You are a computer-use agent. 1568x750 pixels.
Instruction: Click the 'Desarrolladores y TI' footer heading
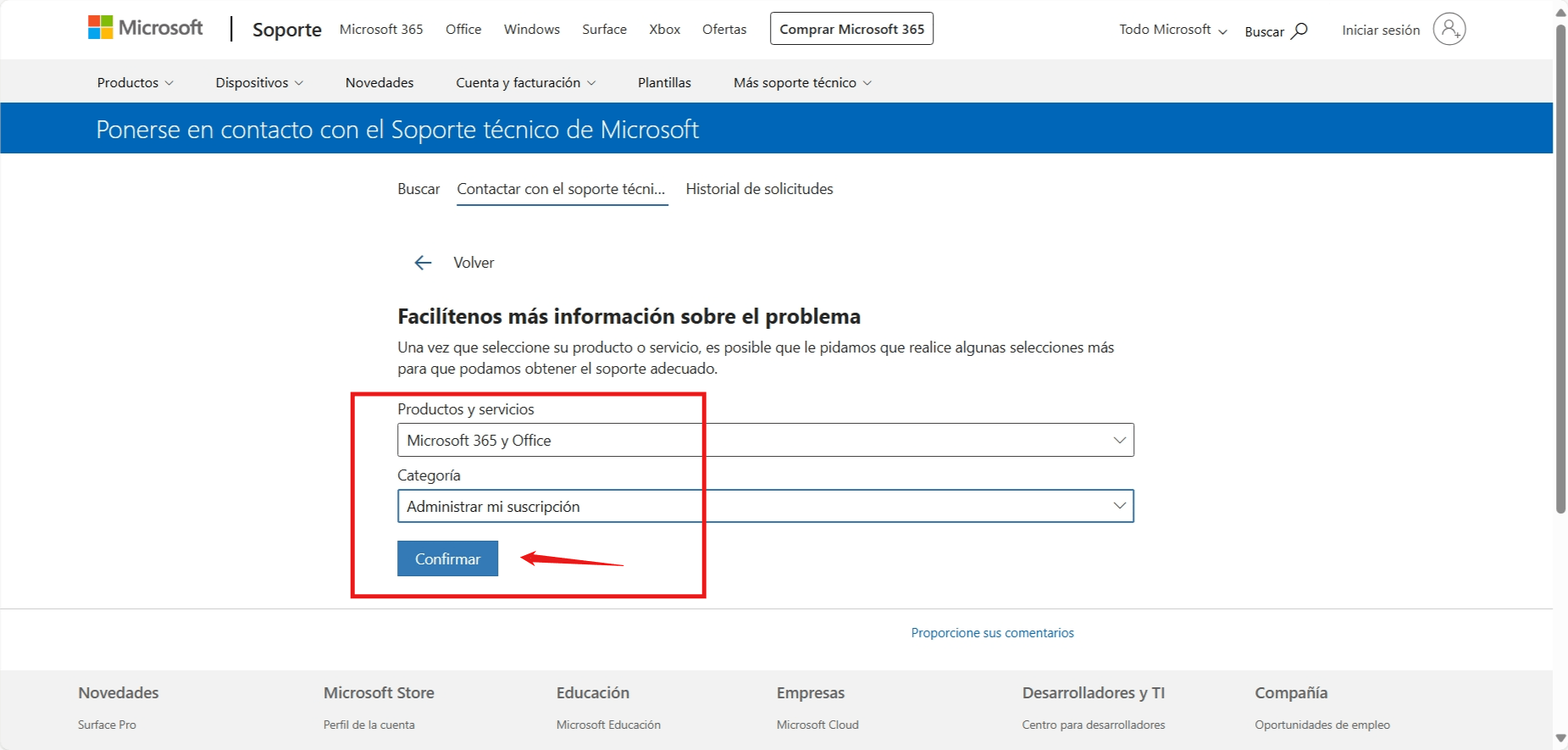(1094, 693)
